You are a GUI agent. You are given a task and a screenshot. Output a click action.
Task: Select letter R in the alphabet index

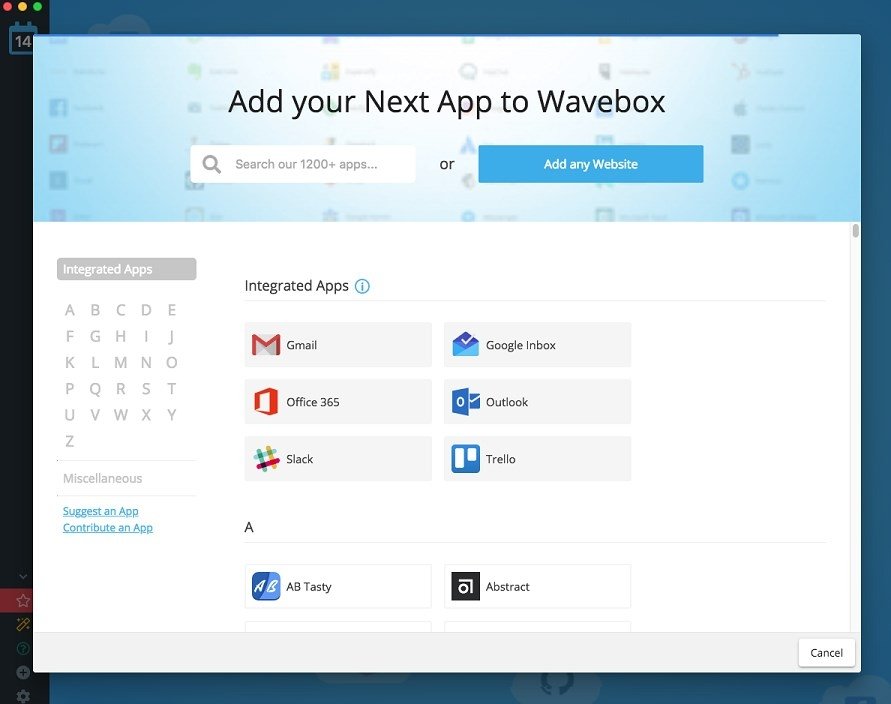121,389
